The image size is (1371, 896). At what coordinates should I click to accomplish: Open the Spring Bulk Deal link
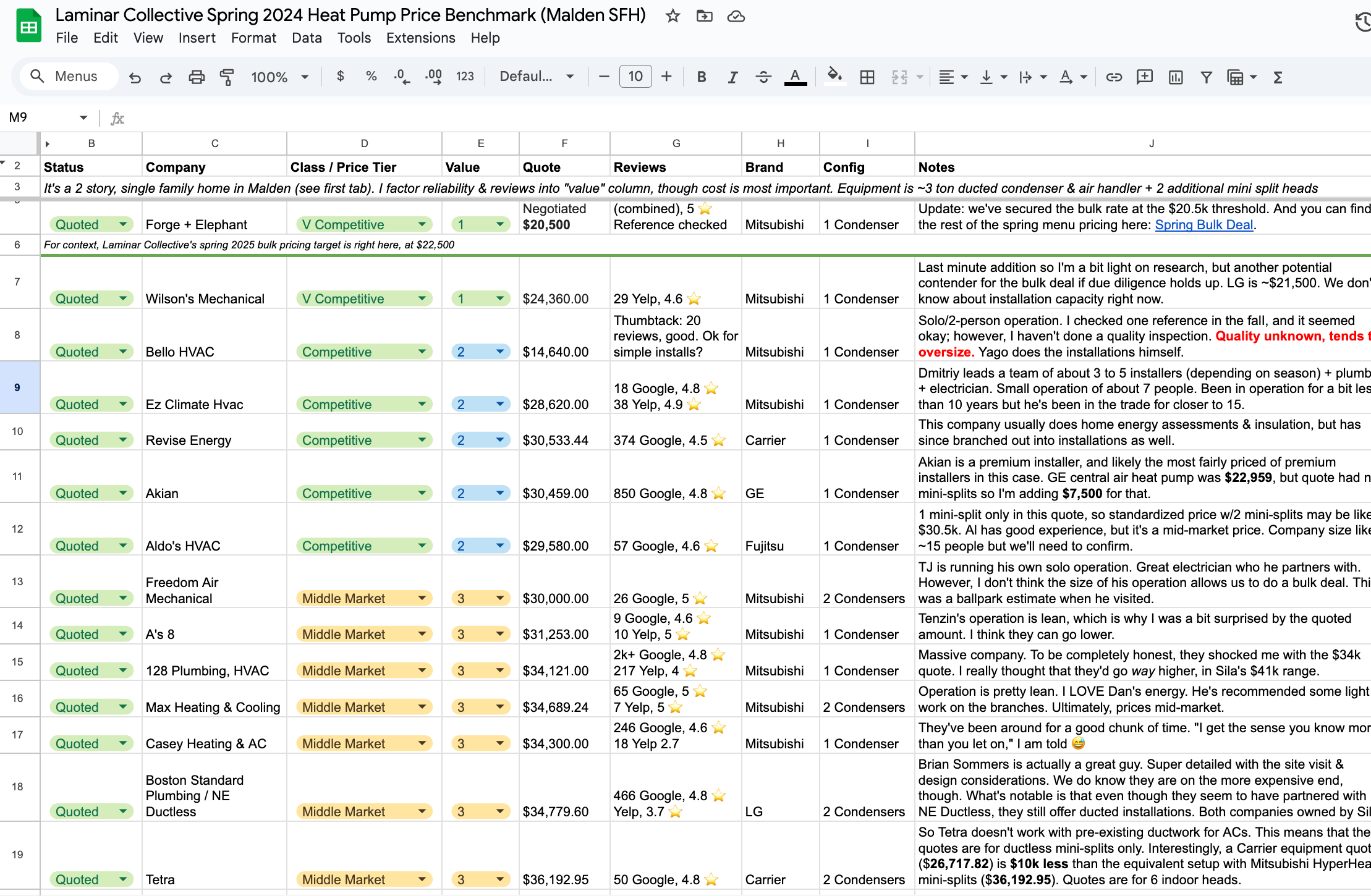1203,225
